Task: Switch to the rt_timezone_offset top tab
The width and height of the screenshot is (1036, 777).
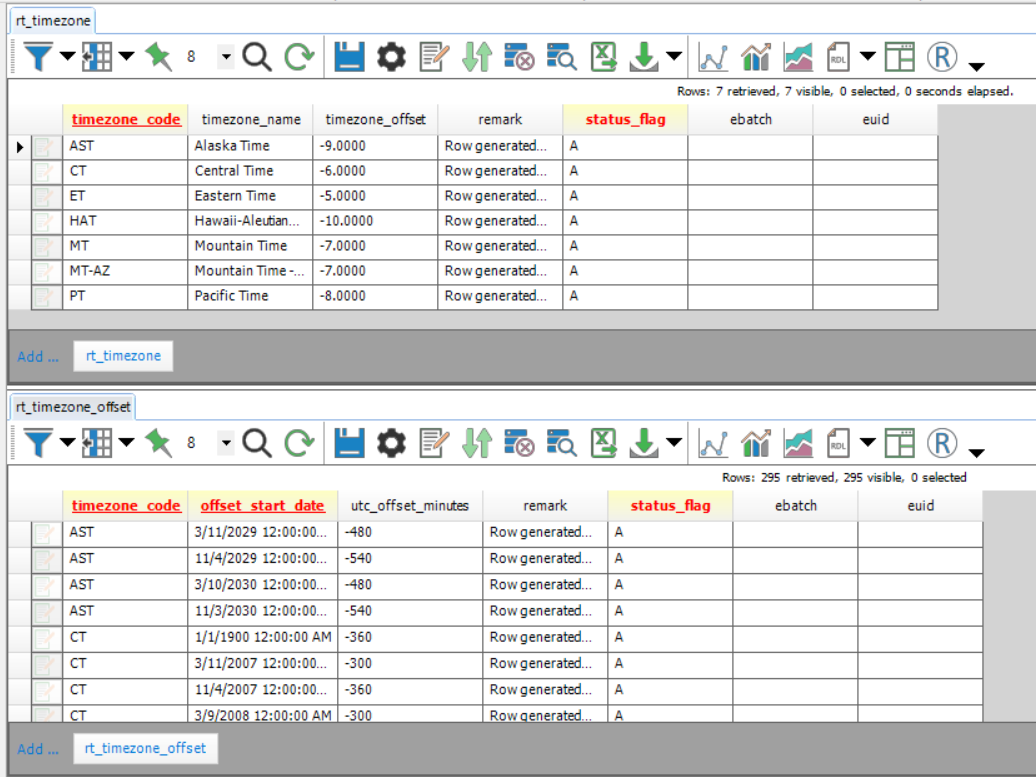Action: point(73,406)
